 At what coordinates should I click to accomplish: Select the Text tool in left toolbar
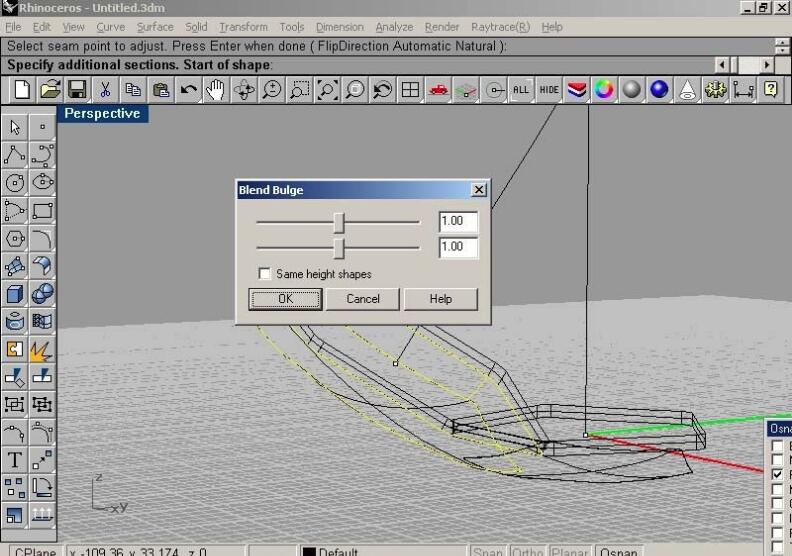click(x=15, y=460)
